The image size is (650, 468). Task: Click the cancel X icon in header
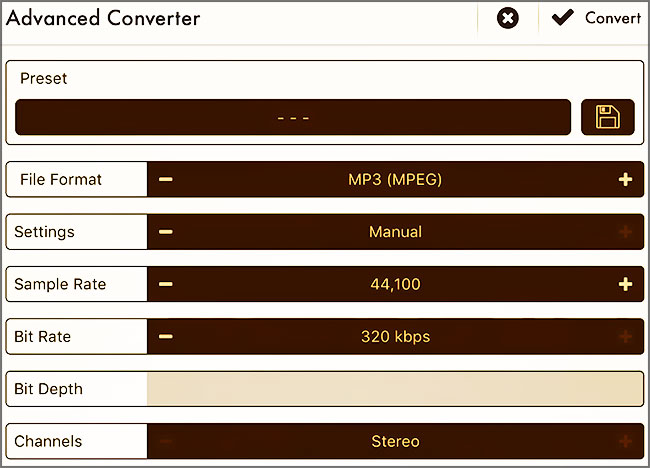click(x=507, y=18)
